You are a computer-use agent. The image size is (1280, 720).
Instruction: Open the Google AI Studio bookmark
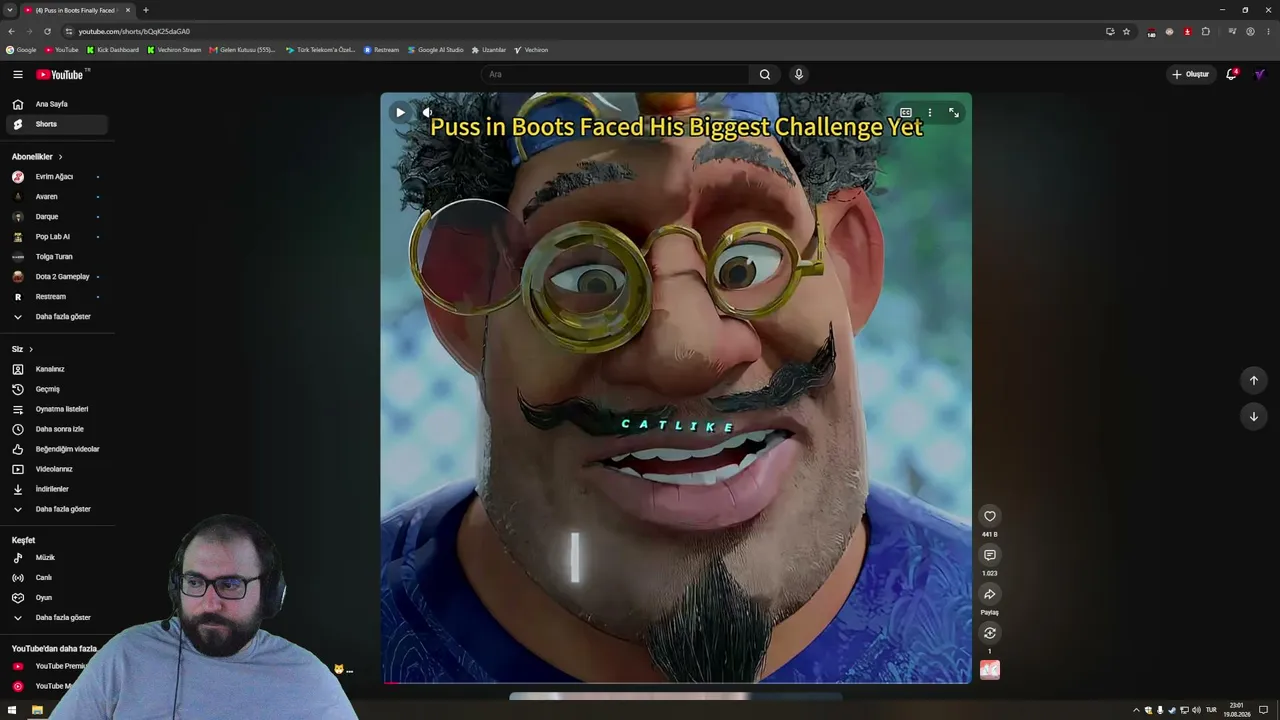[x=436, y=50]
